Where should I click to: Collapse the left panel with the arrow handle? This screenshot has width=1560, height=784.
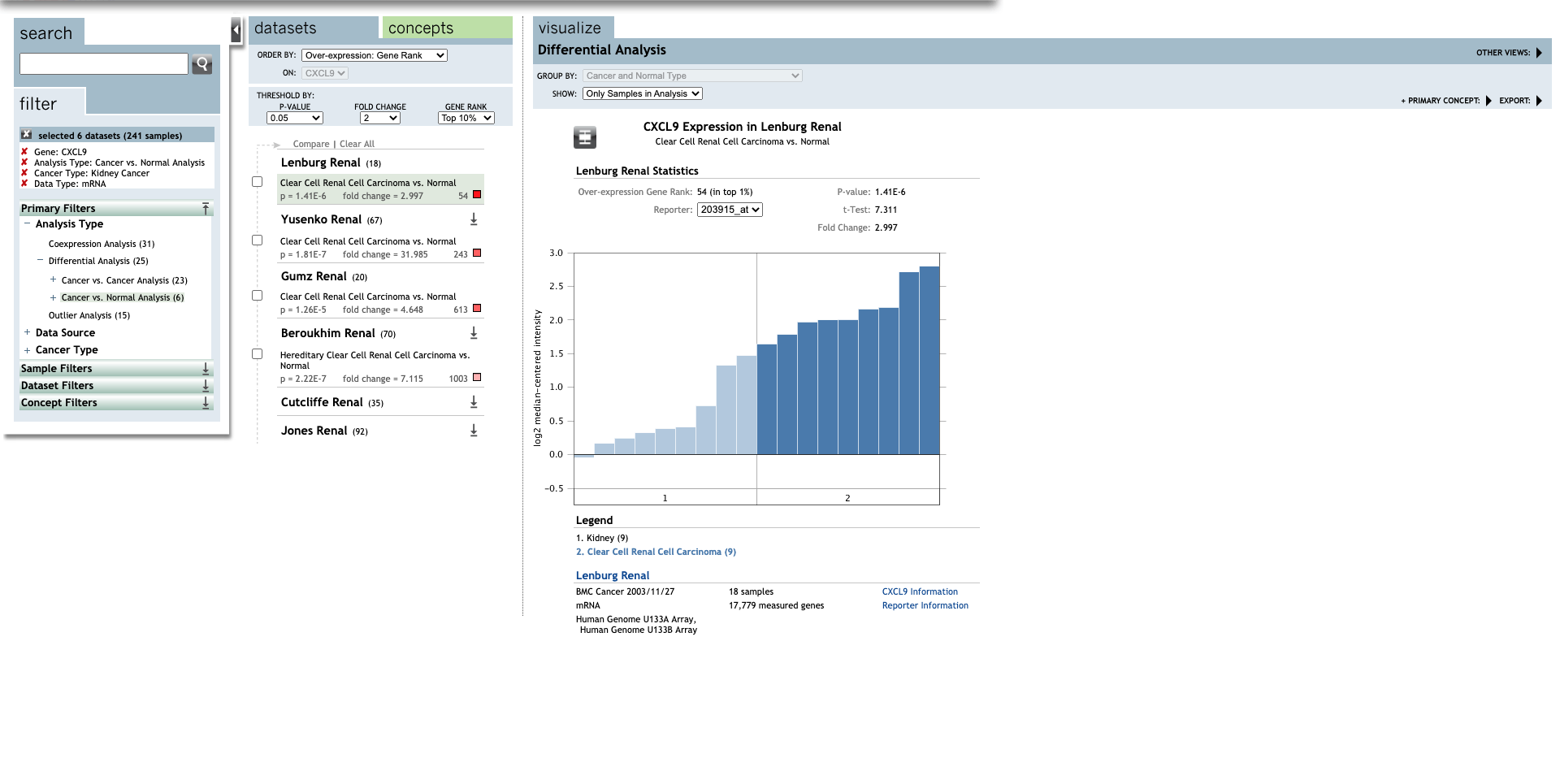[236, 31]
